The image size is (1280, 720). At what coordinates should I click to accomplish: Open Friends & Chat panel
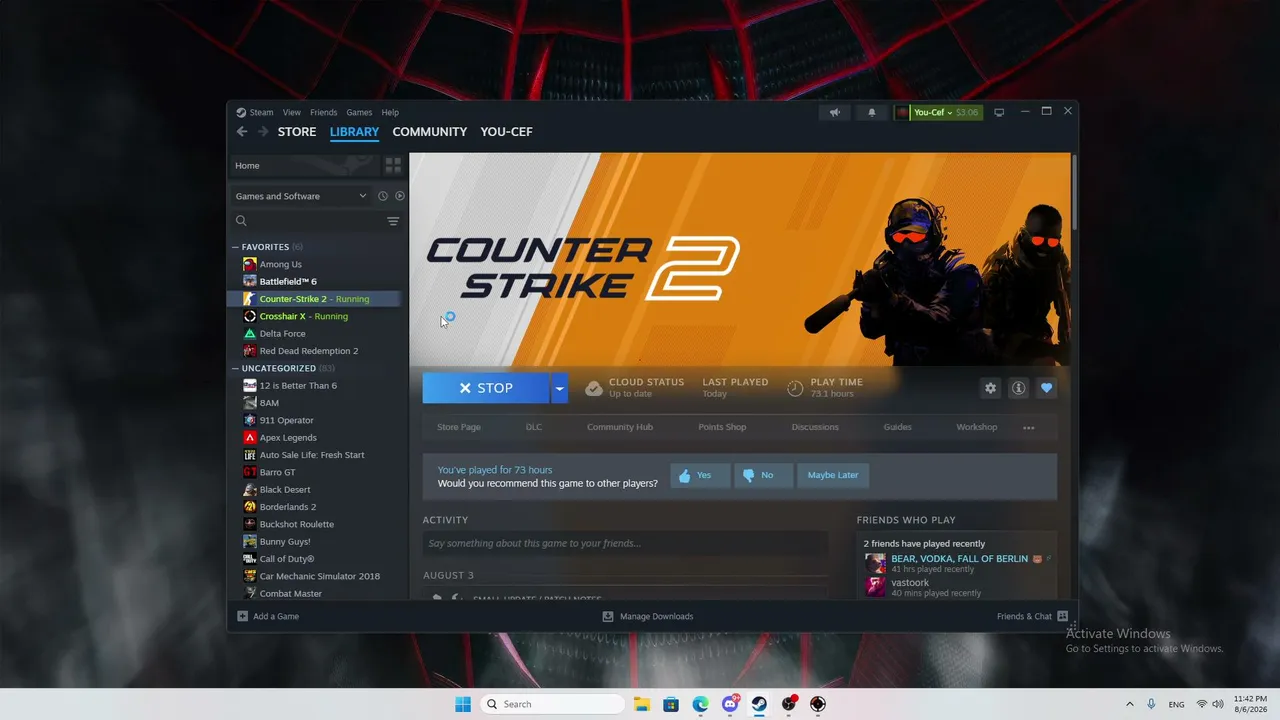pyautogui.click(x=1032, y=616)
